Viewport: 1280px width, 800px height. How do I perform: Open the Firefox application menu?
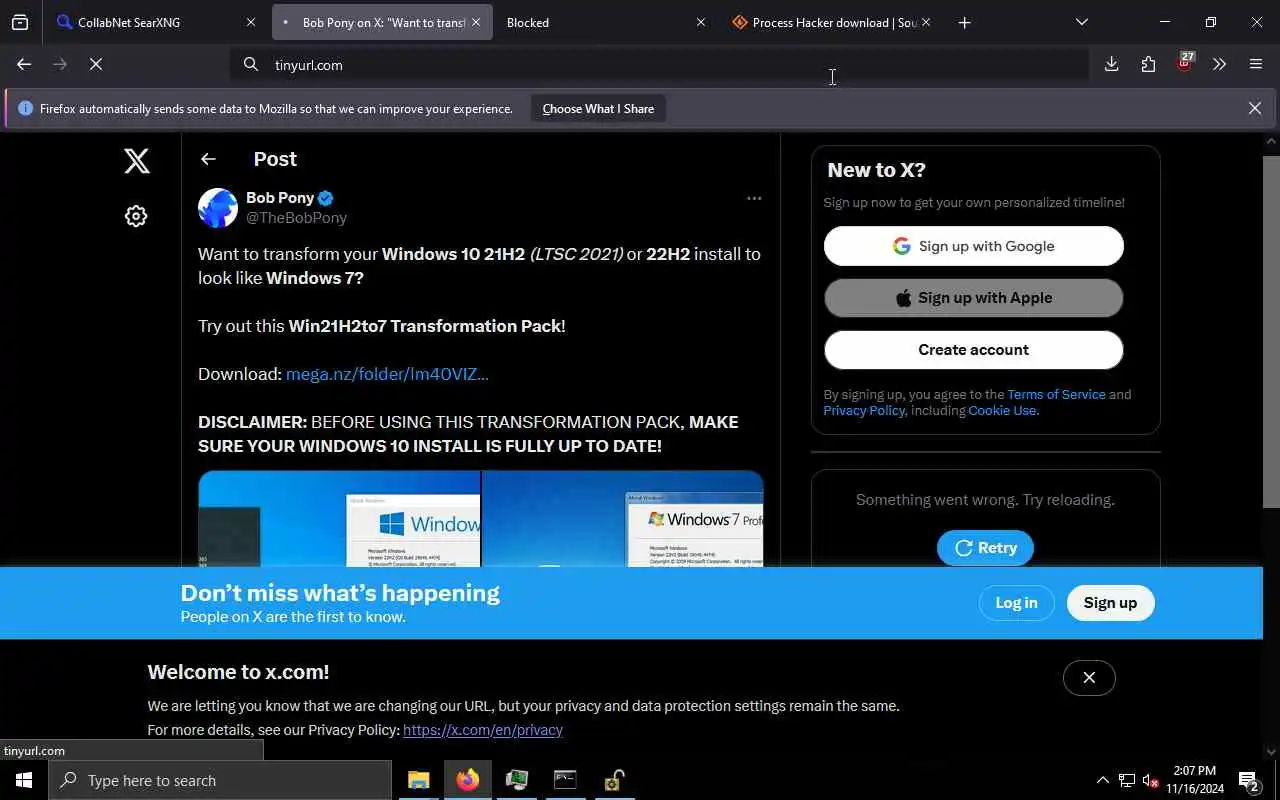(1256, 64)
